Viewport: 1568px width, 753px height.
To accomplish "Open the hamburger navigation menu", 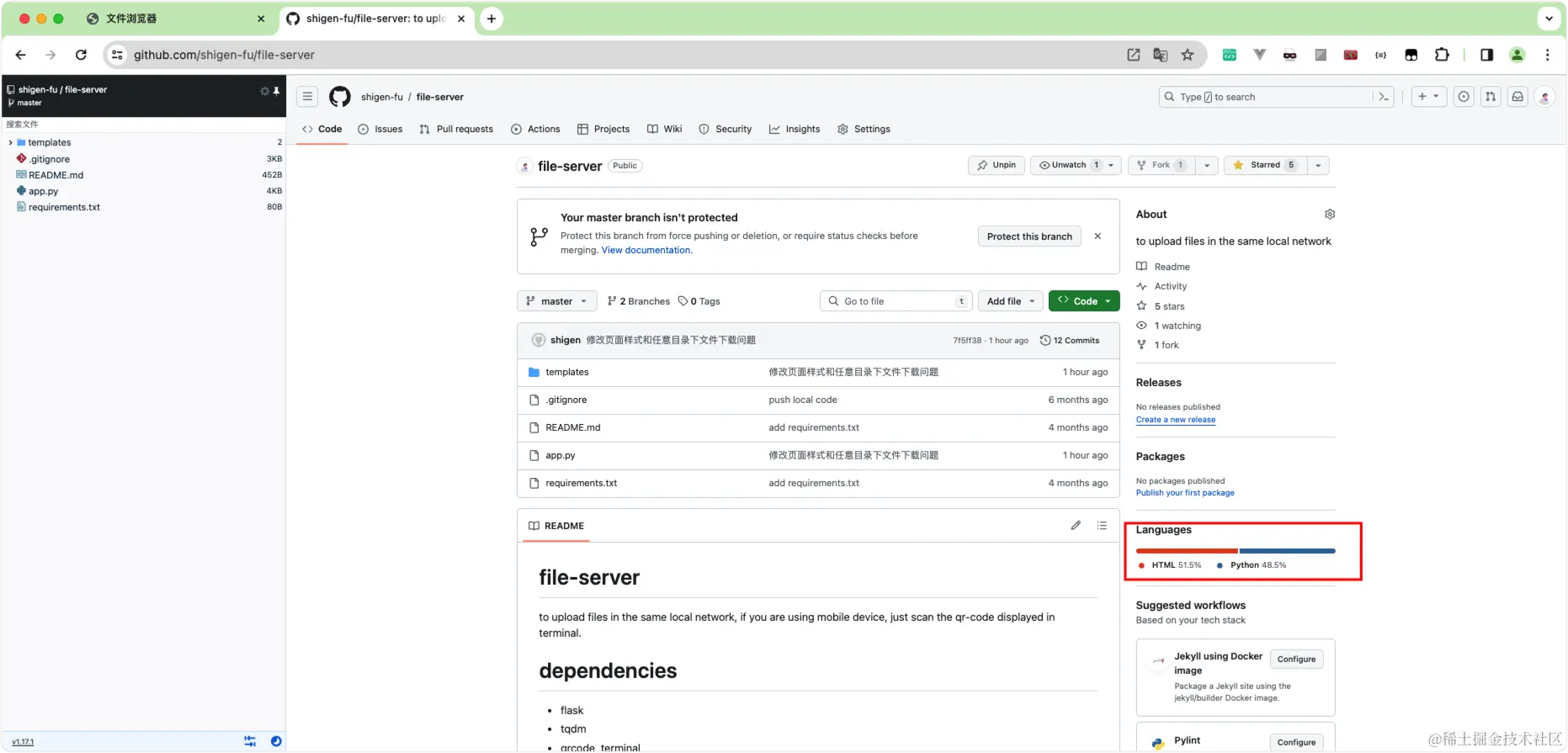I will [308, 97].
